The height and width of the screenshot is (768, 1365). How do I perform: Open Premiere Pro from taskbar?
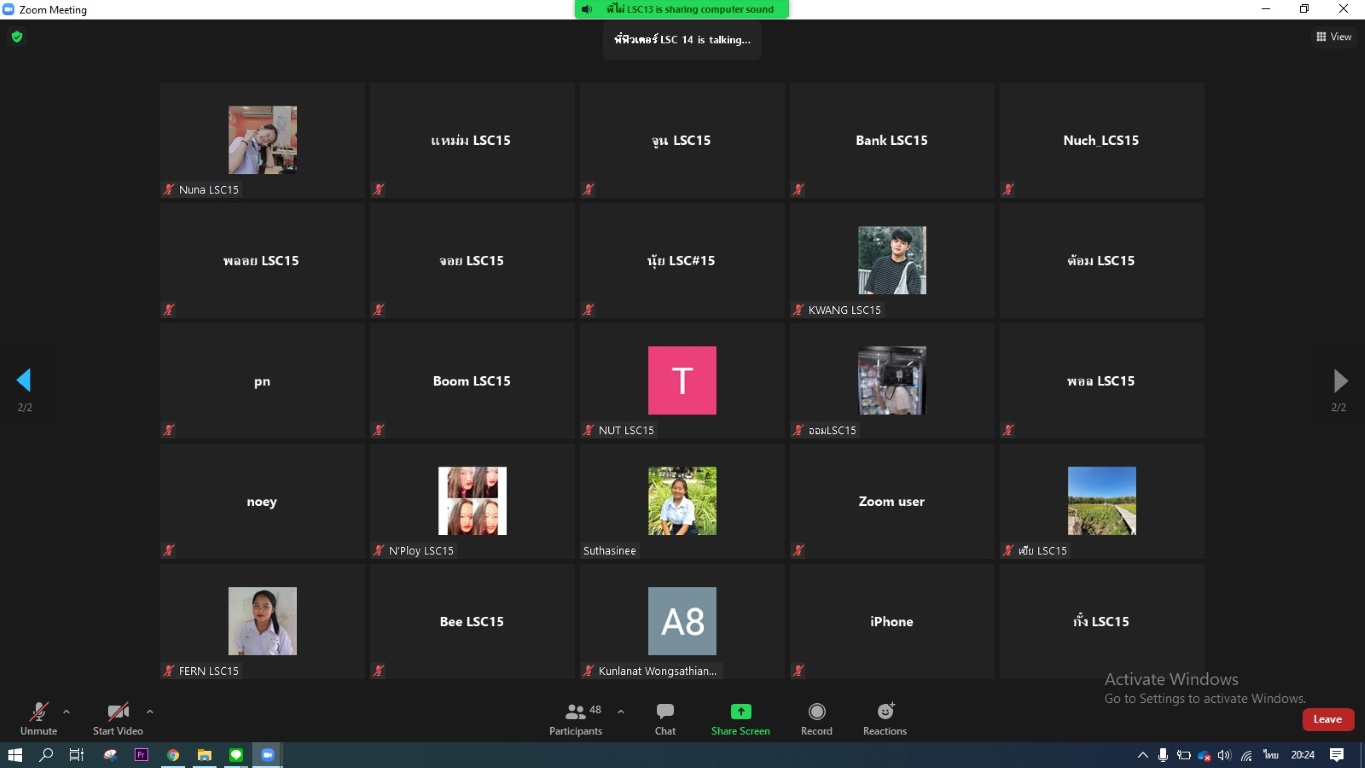click(x=141, y=755)
